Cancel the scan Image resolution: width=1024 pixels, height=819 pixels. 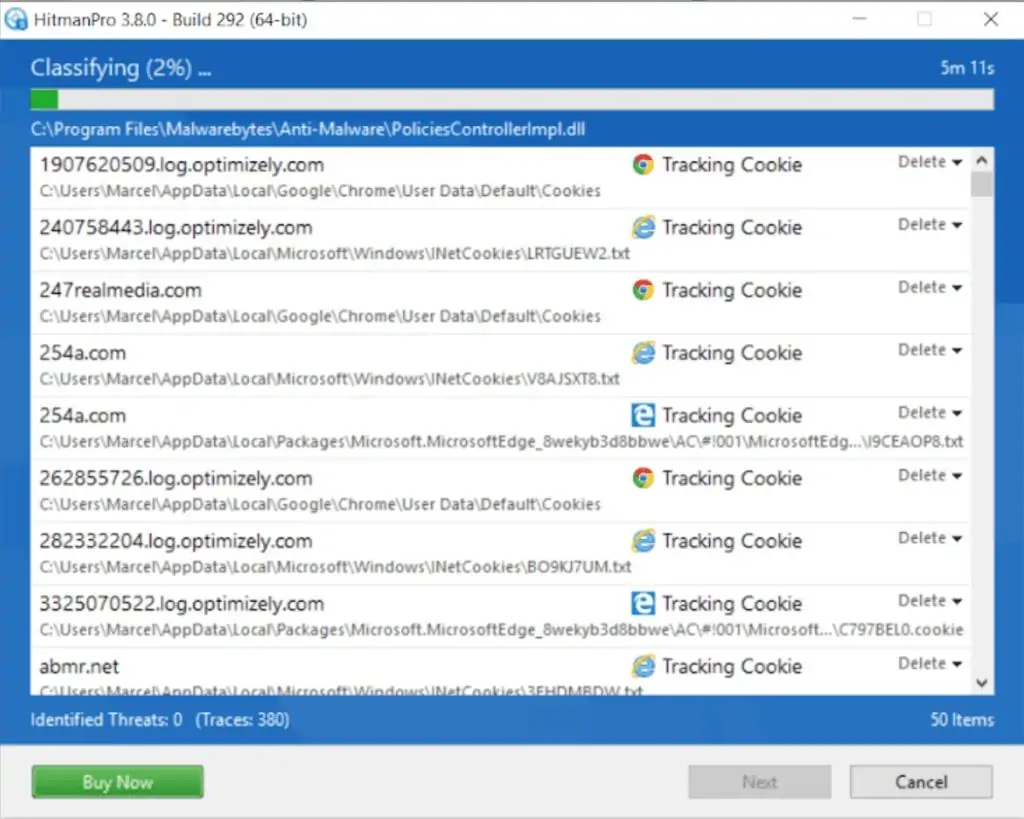pyautogui.click(x=921, y=782)
